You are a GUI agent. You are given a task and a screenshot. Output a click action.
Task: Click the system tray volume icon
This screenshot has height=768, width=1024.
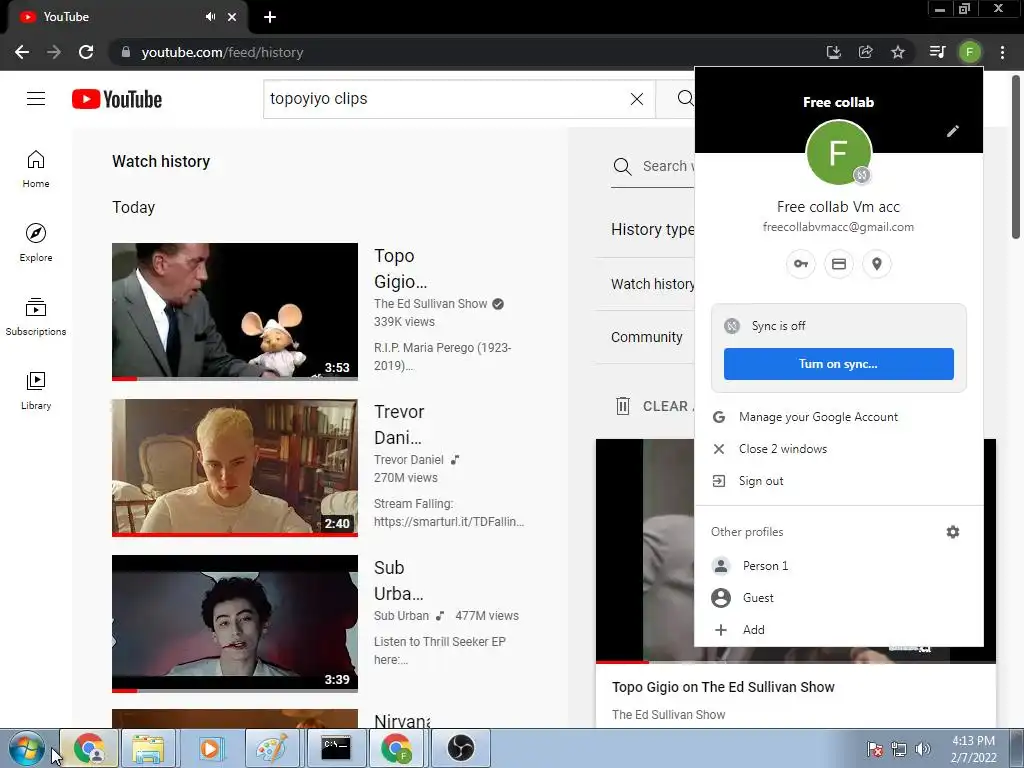923,749
